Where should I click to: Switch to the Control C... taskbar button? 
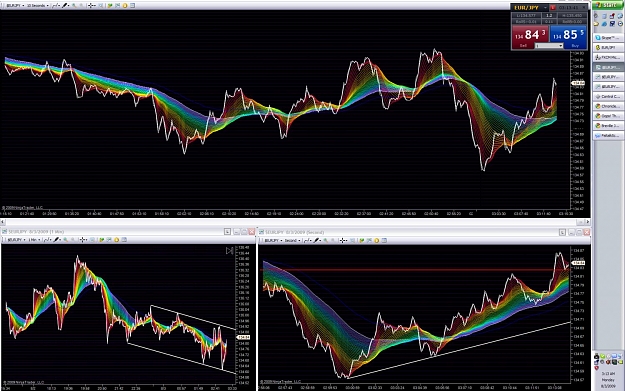pyautogui.click(x=608, y=96)
